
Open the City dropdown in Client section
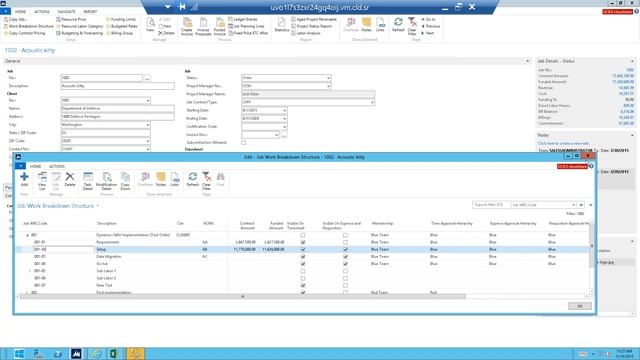[147, 124]
